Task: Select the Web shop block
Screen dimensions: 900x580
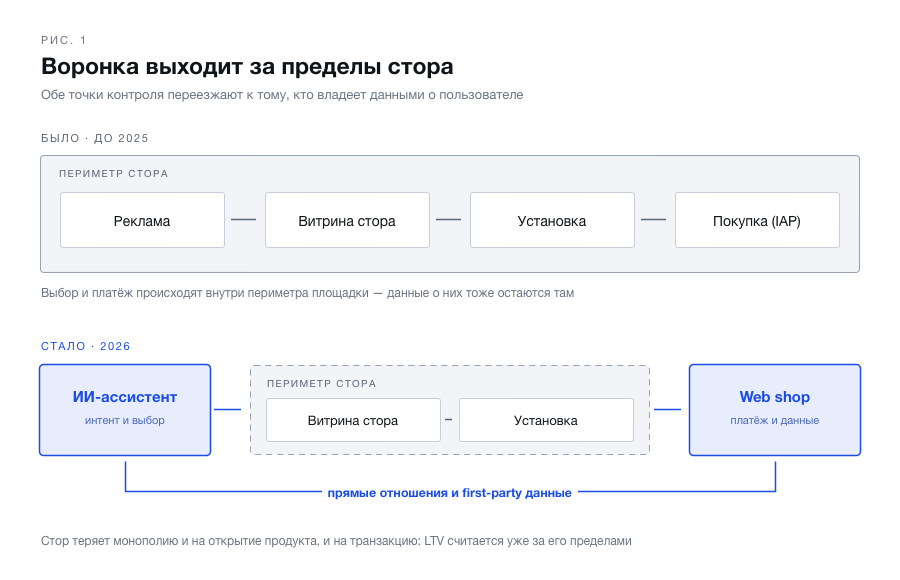Action: click(x=775, y=410)
